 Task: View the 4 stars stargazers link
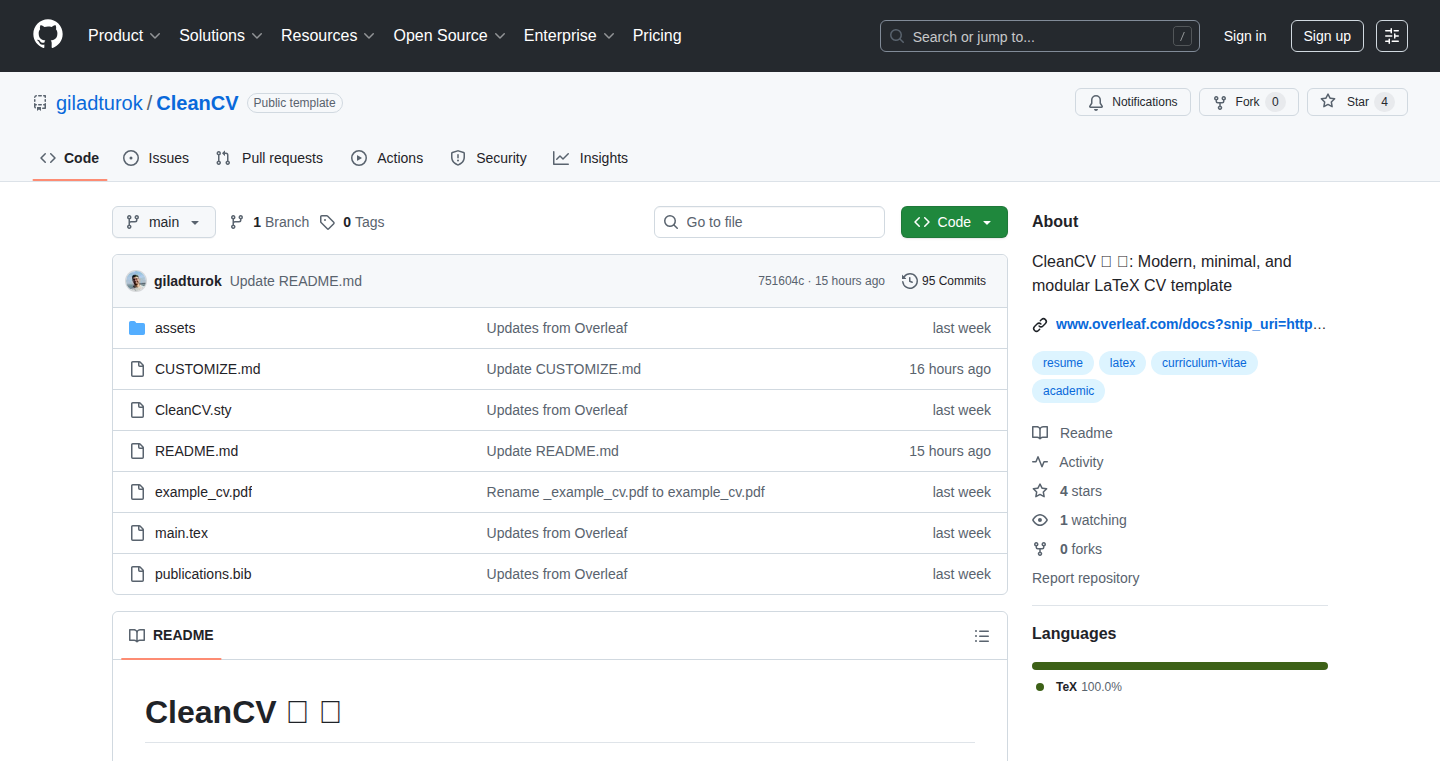pyautogui.click(x=1068, y=491)
